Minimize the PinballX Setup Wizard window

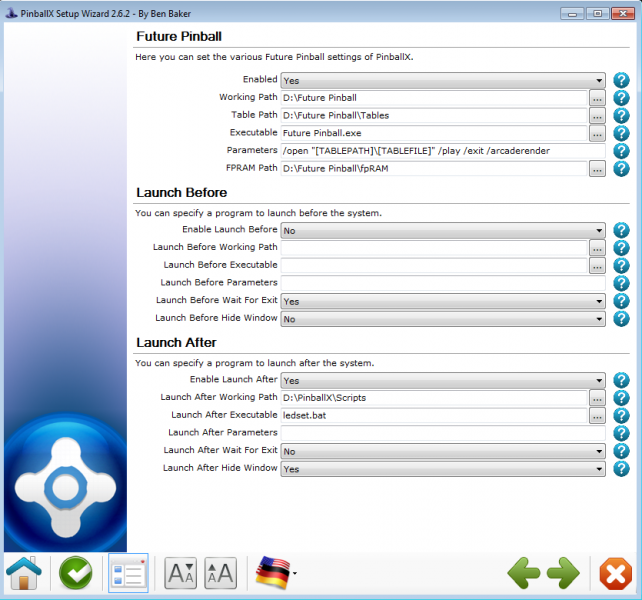click(x=572, y=14)
